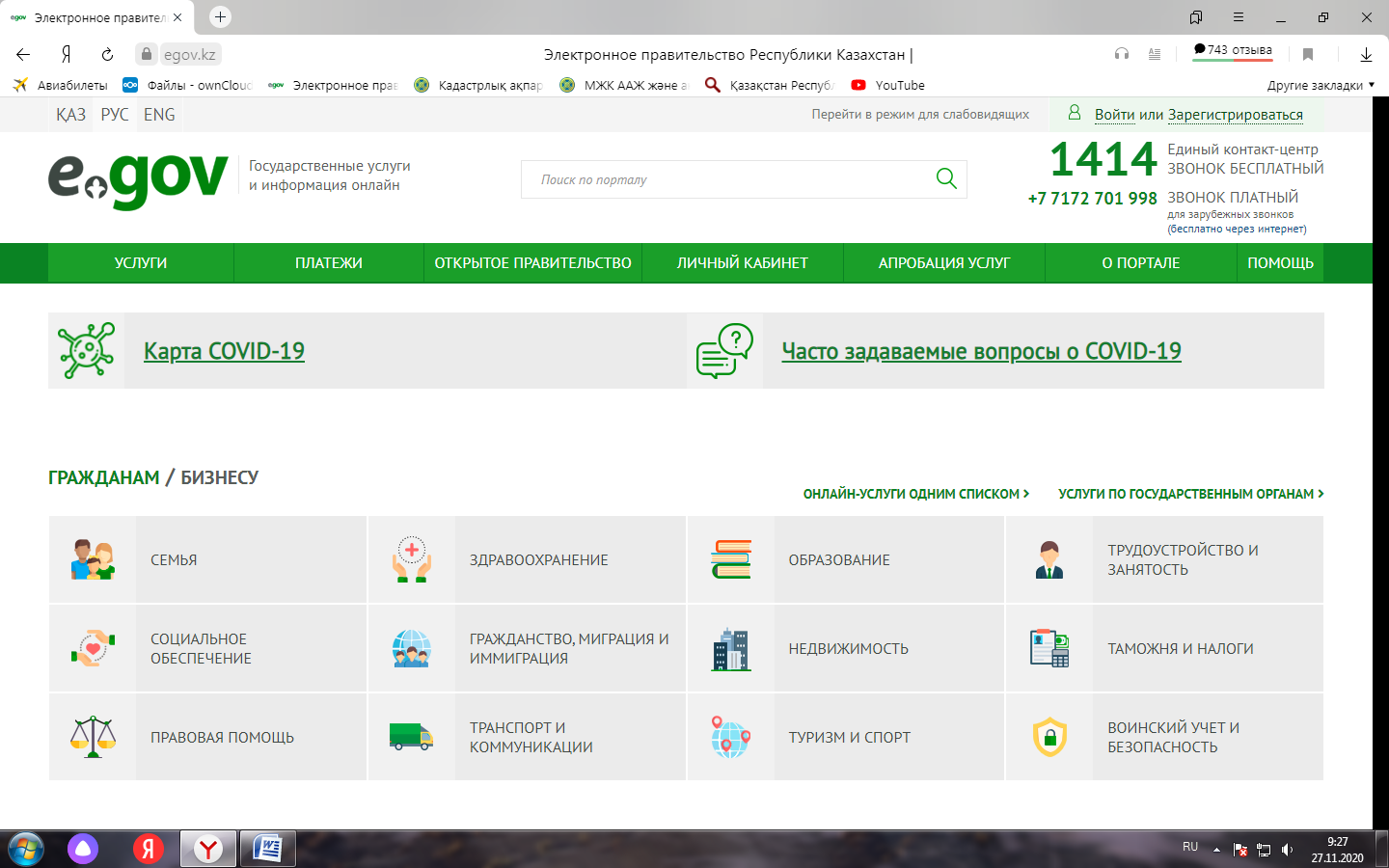Screen dimensions: 1389x868
Task: Click the search magnifier icon
Action: point(945,178)
